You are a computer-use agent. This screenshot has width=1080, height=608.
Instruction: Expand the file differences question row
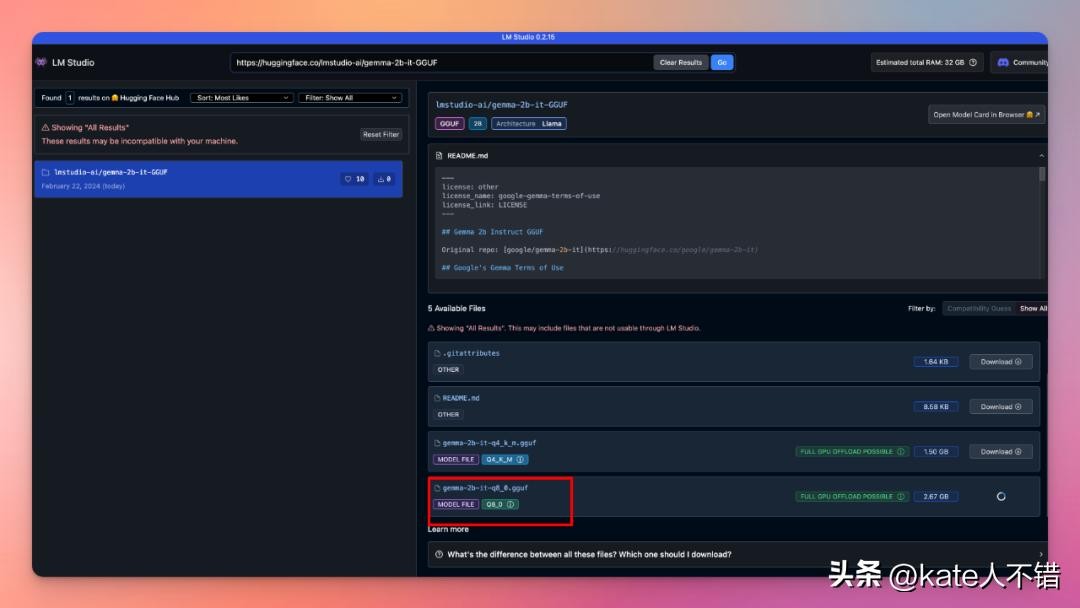point(735,554)
